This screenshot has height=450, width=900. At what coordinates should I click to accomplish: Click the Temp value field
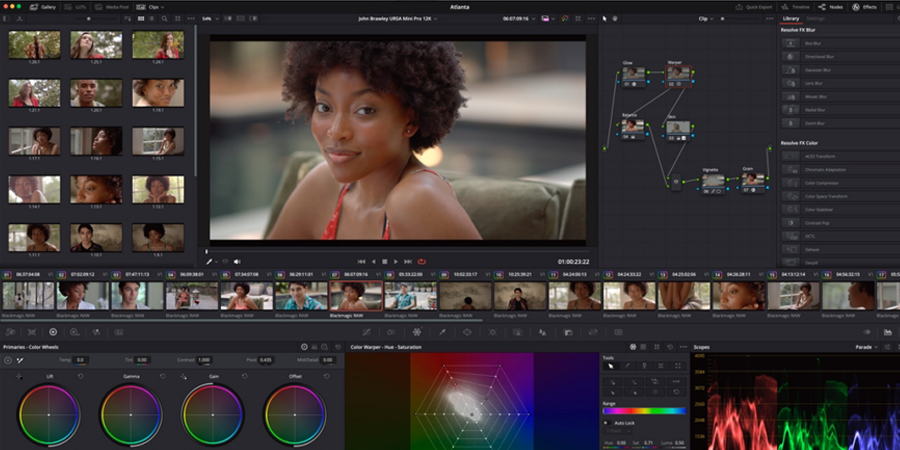coord(80,360)
